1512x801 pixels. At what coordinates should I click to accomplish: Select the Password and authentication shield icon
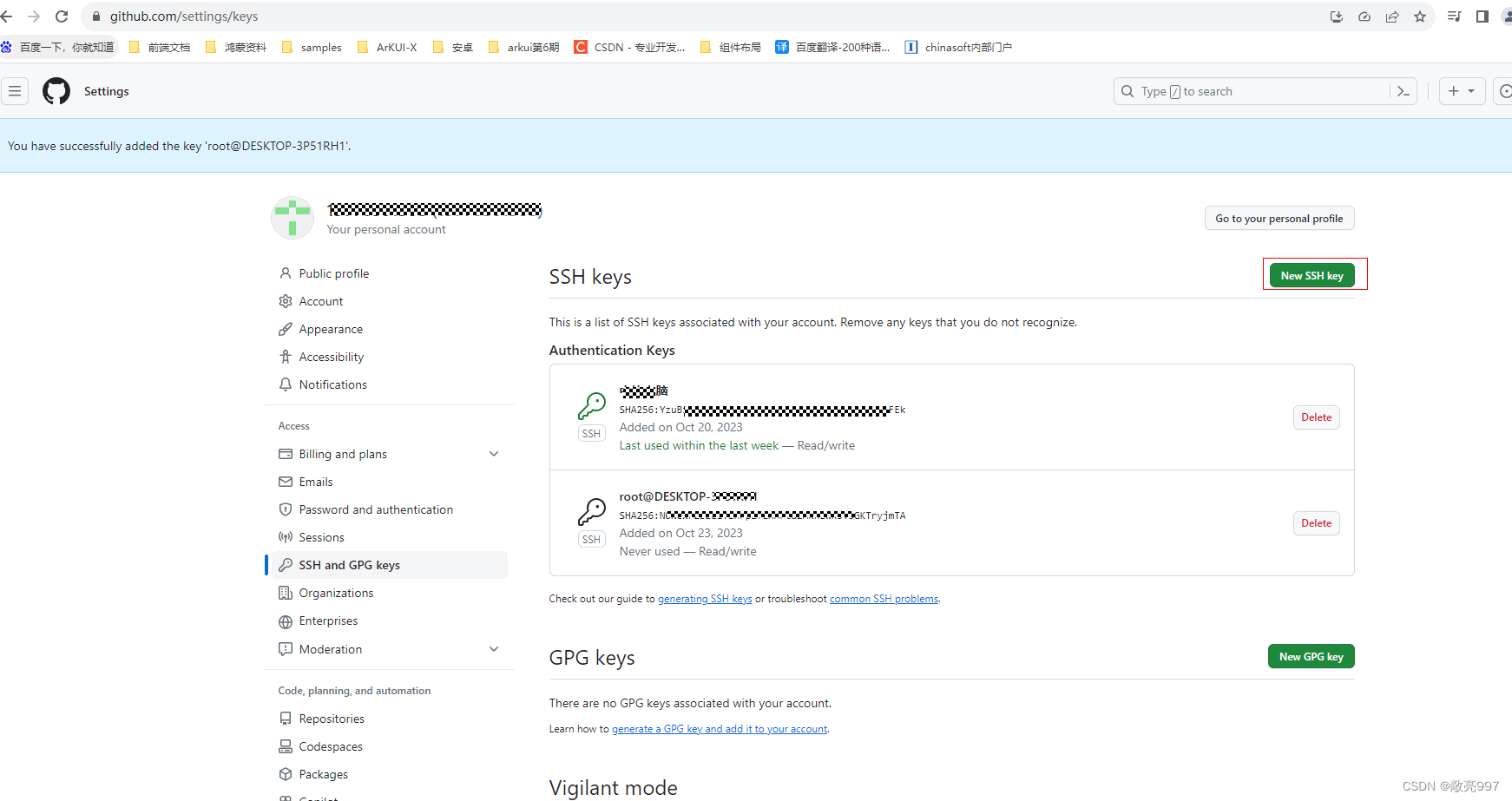286,509
